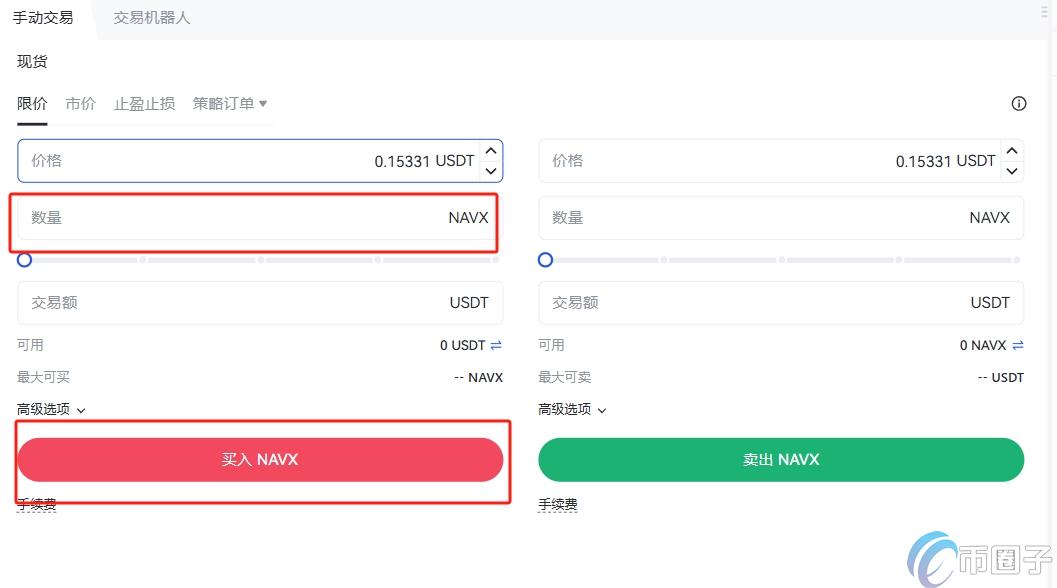Image resolution: width=1057 pixels, height=588 pixels.
Task: Select the 手动交易 tab
Action: click(43, 18)
